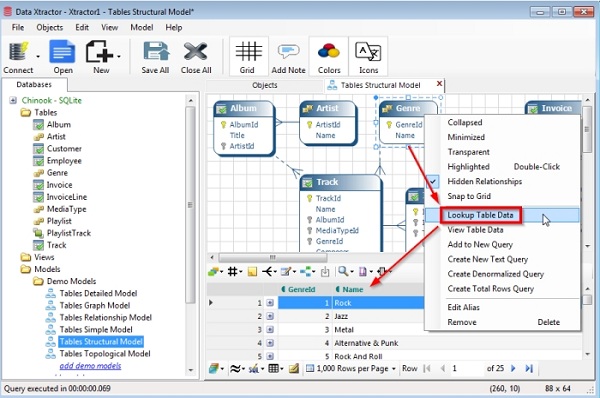The height and width of the screenshot is (398, 600).
Task: Click the table grid icon in results toolbar
Action: 273,369
